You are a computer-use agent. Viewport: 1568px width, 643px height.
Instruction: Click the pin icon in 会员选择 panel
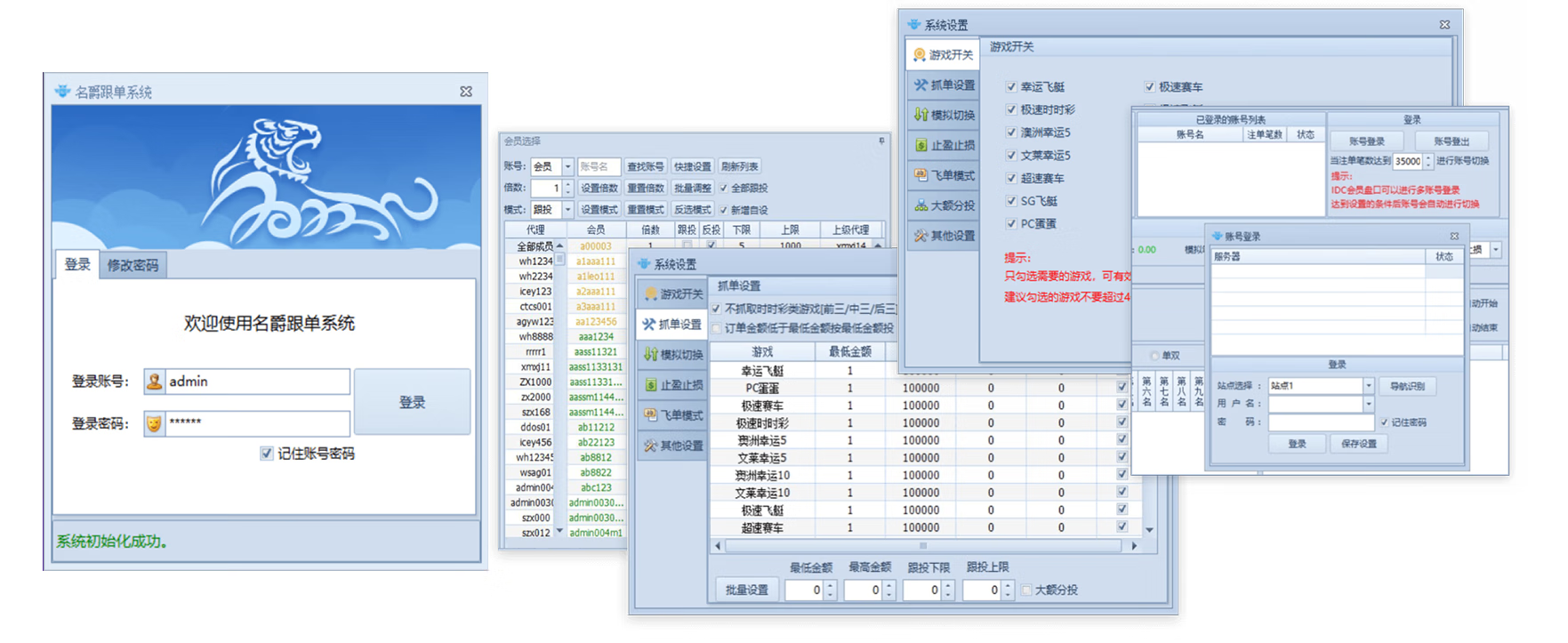click(x=881, y=141)
